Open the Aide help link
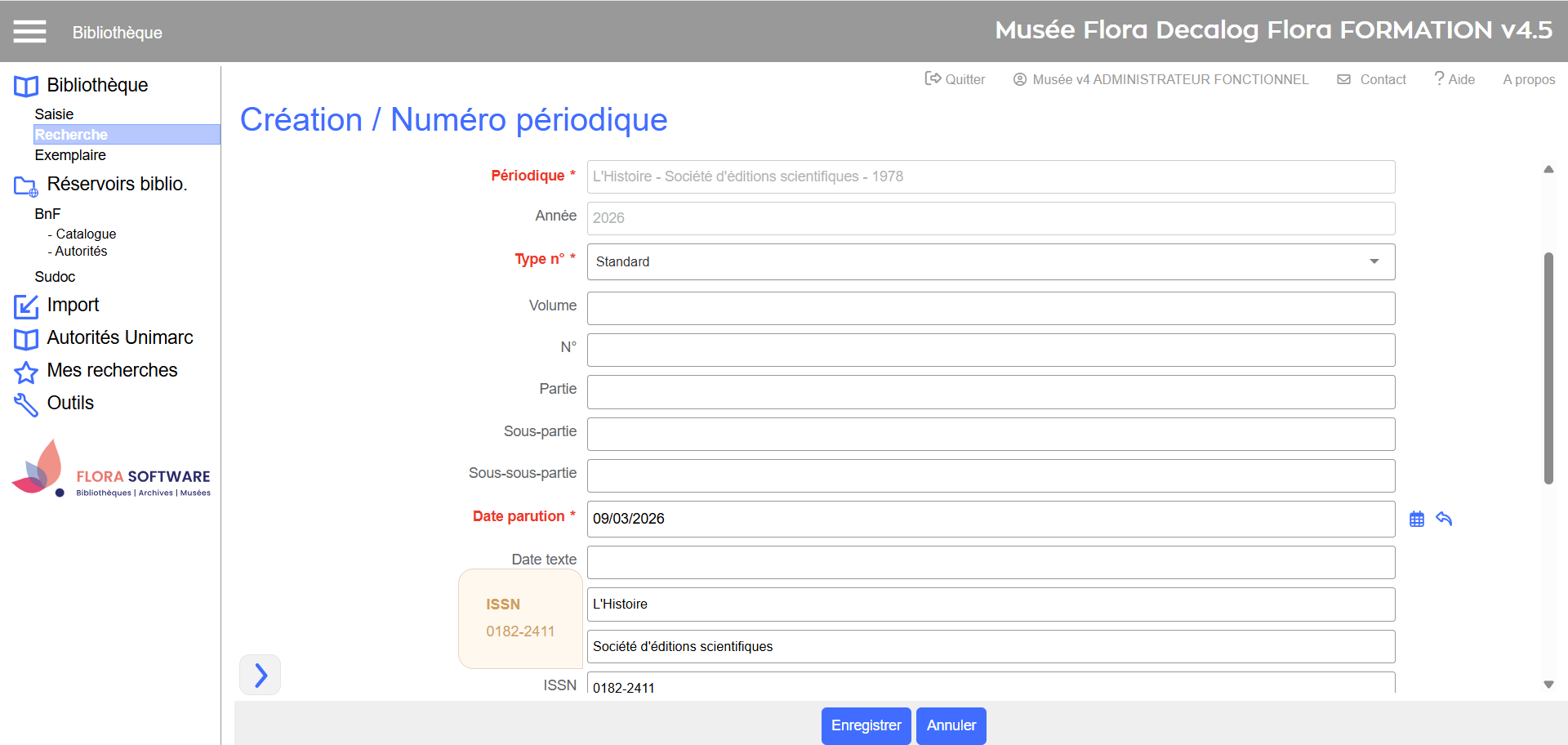Viewport: 1568px width, 745px height. pyautogui.click(x=1454, y=79)
